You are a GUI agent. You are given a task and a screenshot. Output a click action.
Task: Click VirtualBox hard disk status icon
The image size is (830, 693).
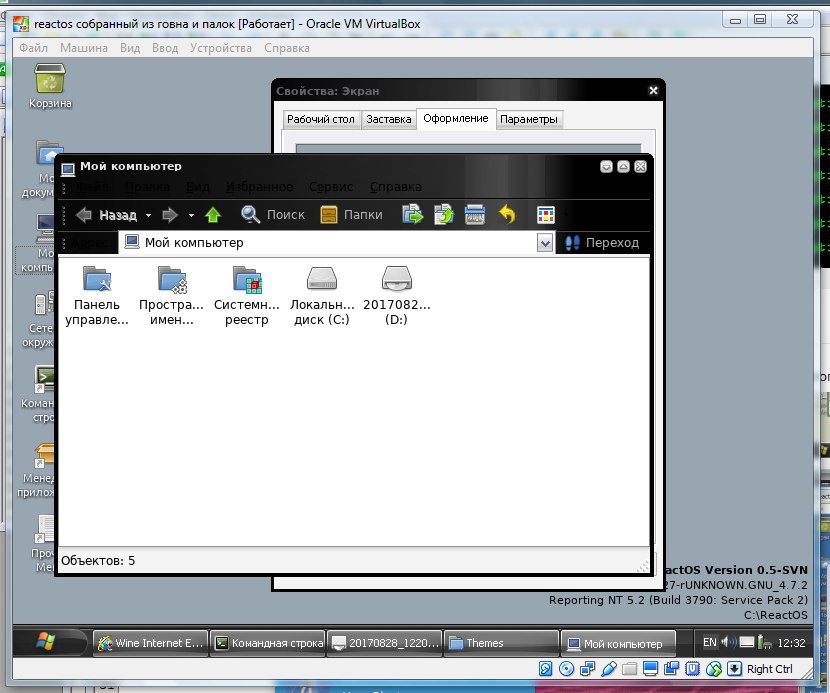[x=545, y=669]
